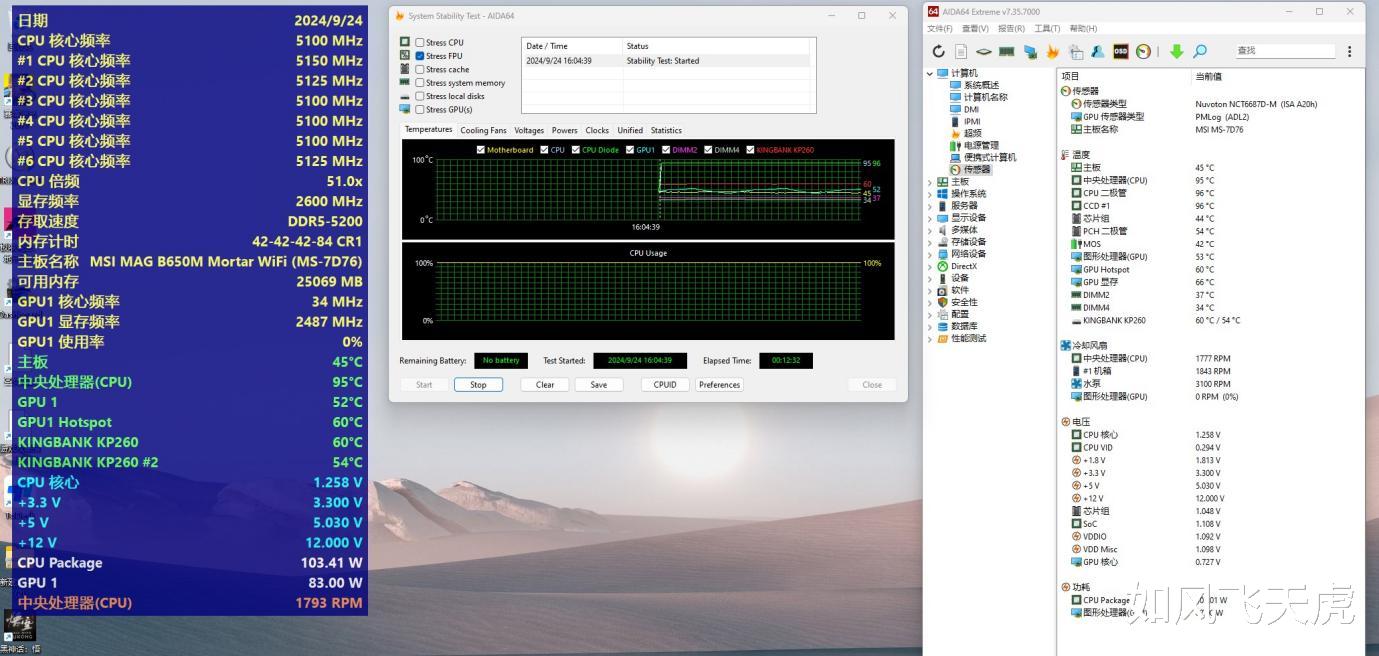The height and width of the screenshot is (656, 1379).
Task: Switch to the Clocks tab
Action: pos(597,130)
